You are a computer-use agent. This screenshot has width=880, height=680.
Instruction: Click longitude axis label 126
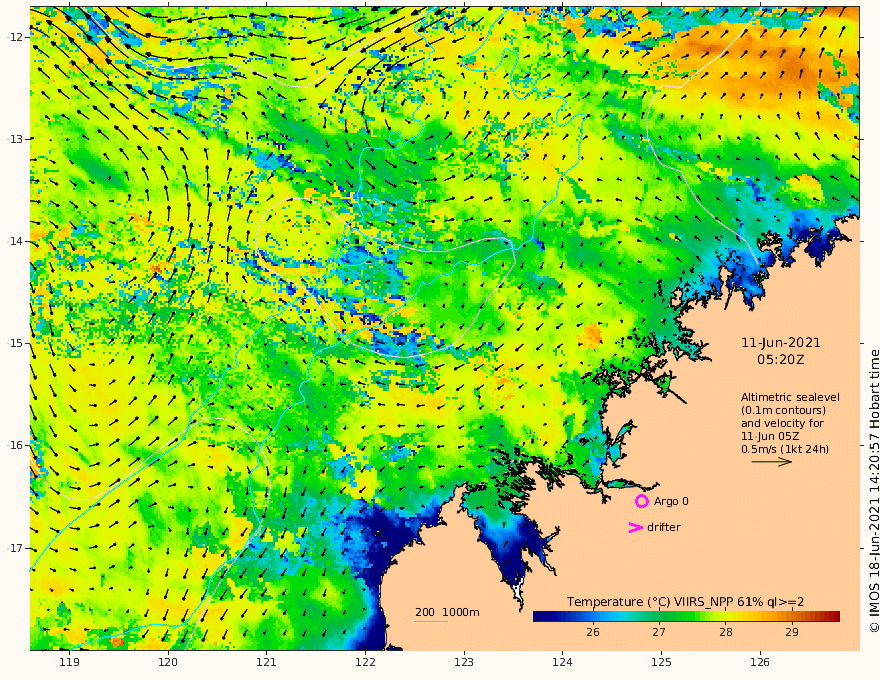(x=760, y=662)
